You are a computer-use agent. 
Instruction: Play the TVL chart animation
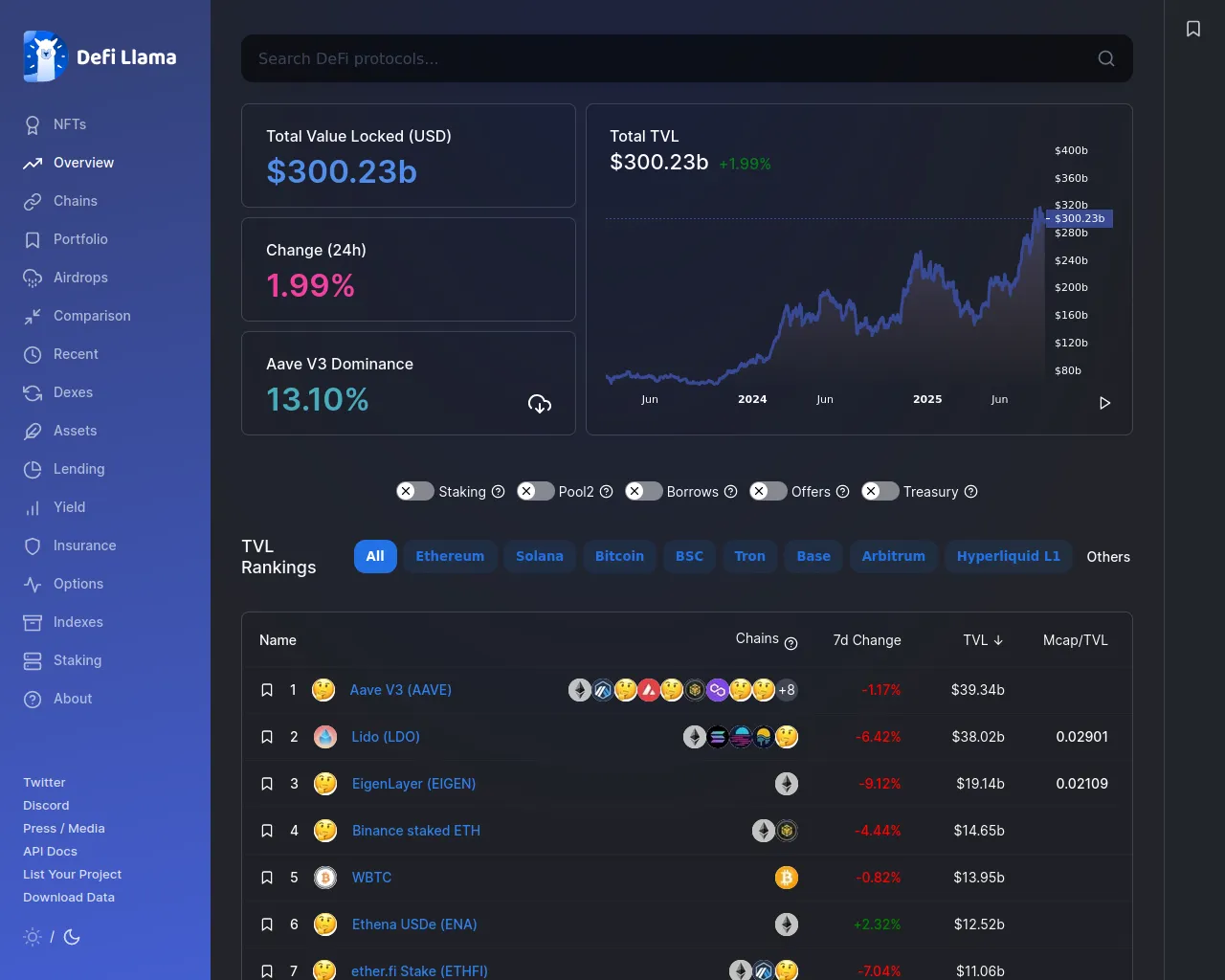(1104, 403)
